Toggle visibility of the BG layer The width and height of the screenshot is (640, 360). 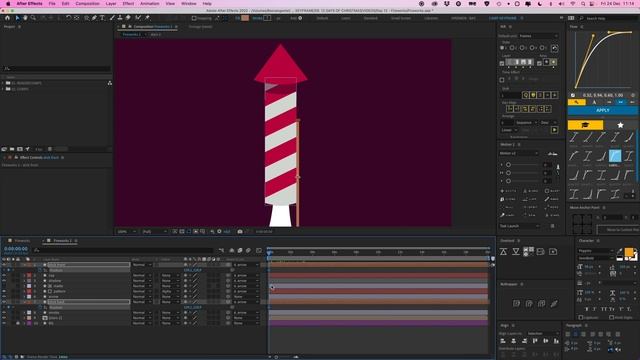click(x=4, y=323)
